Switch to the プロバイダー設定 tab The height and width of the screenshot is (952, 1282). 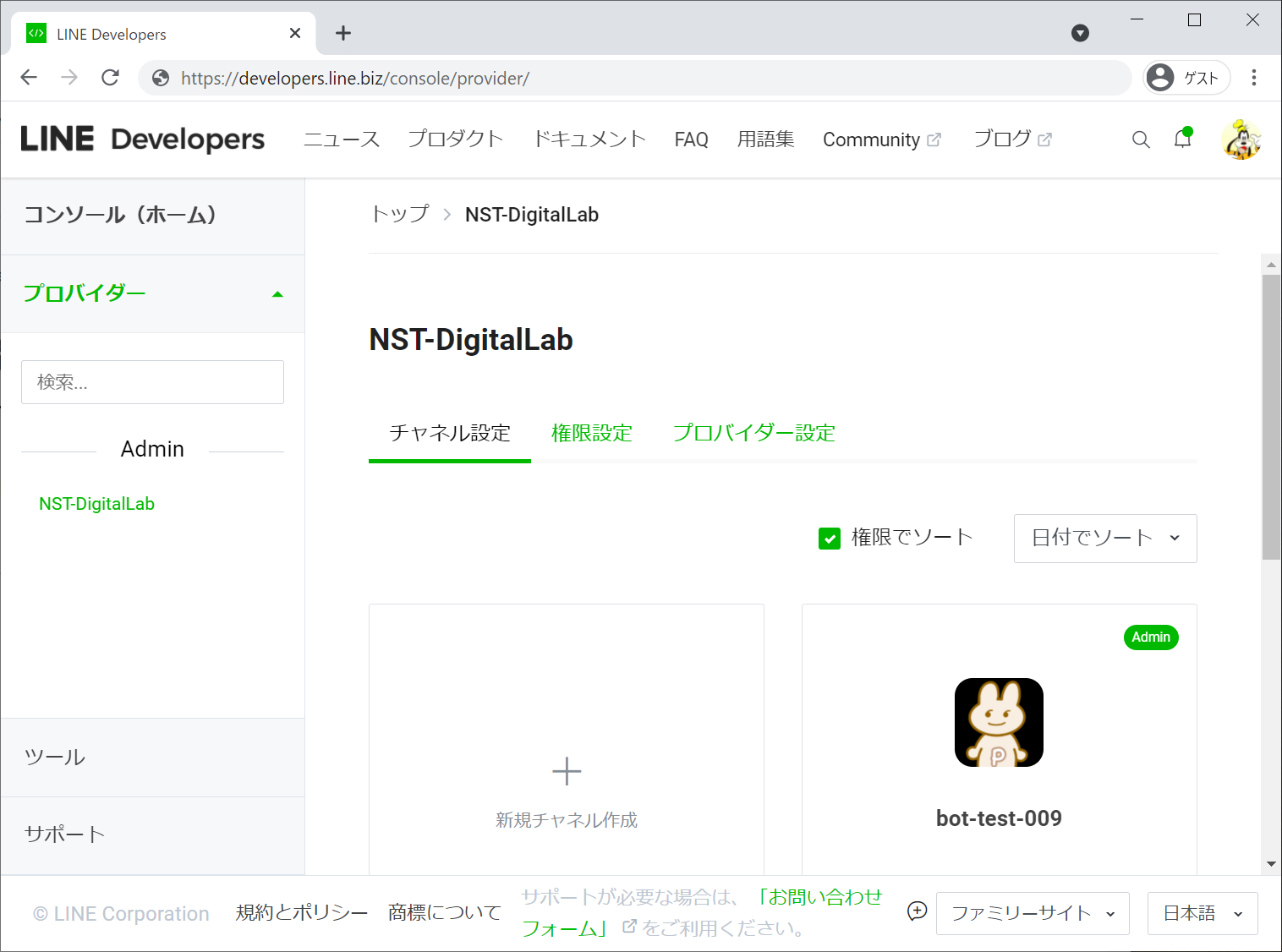(x=754, y=433)
